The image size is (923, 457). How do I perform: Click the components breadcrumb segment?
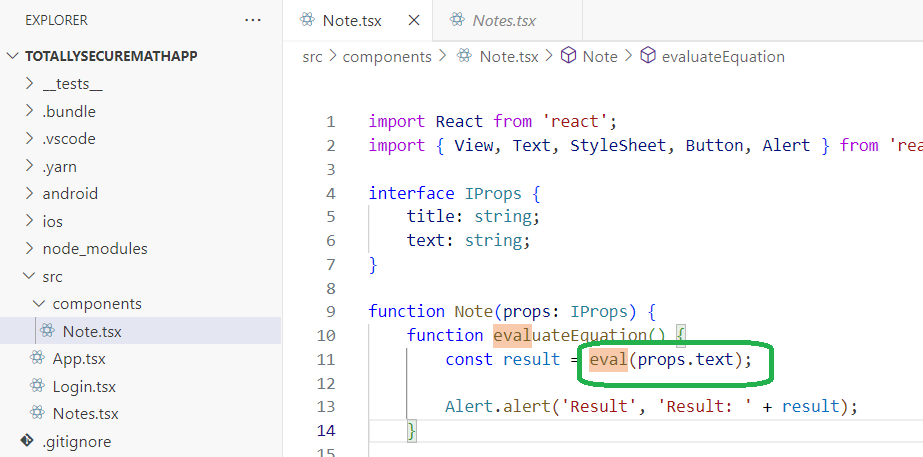point(387,57)
